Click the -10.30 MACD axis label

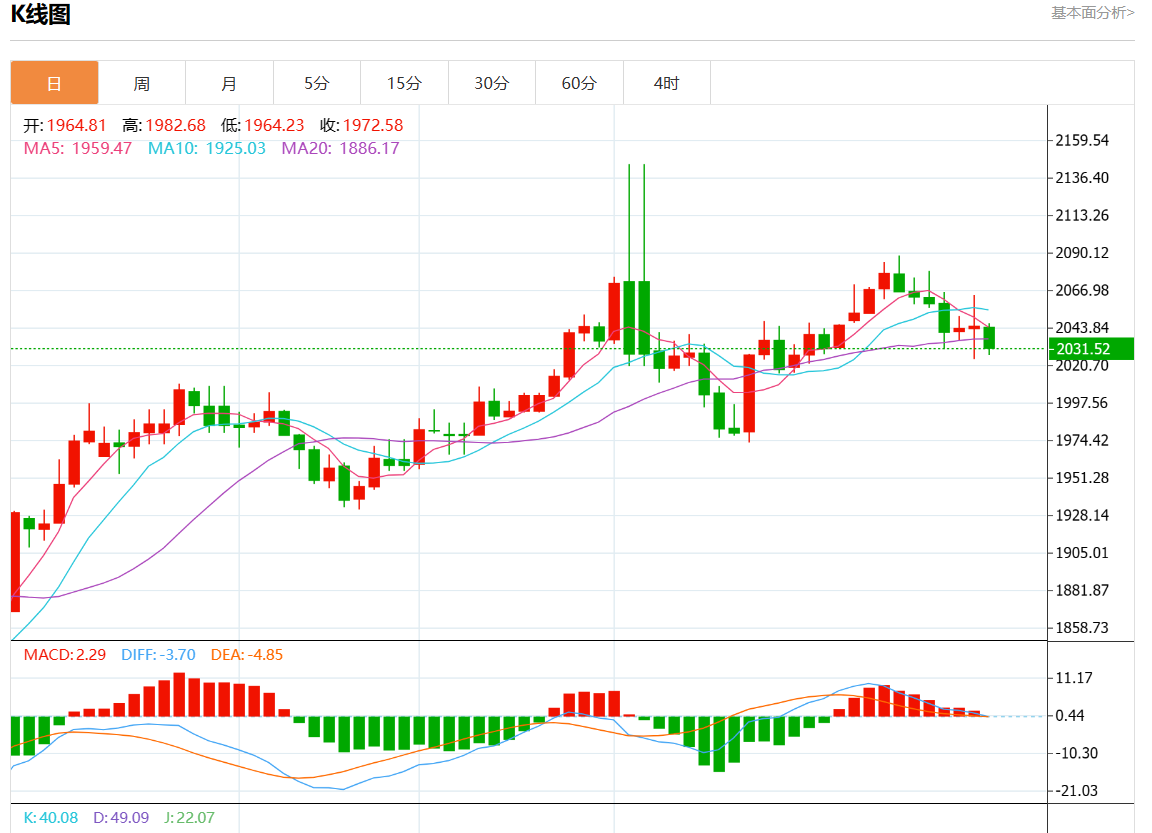[1076, 753]
